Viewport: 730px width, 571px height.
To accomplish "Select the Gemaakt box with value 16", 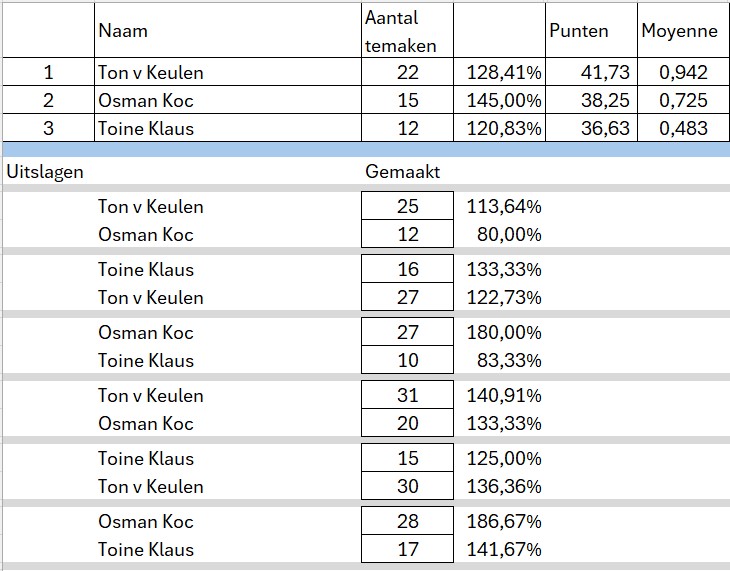I will coord(407,269).
